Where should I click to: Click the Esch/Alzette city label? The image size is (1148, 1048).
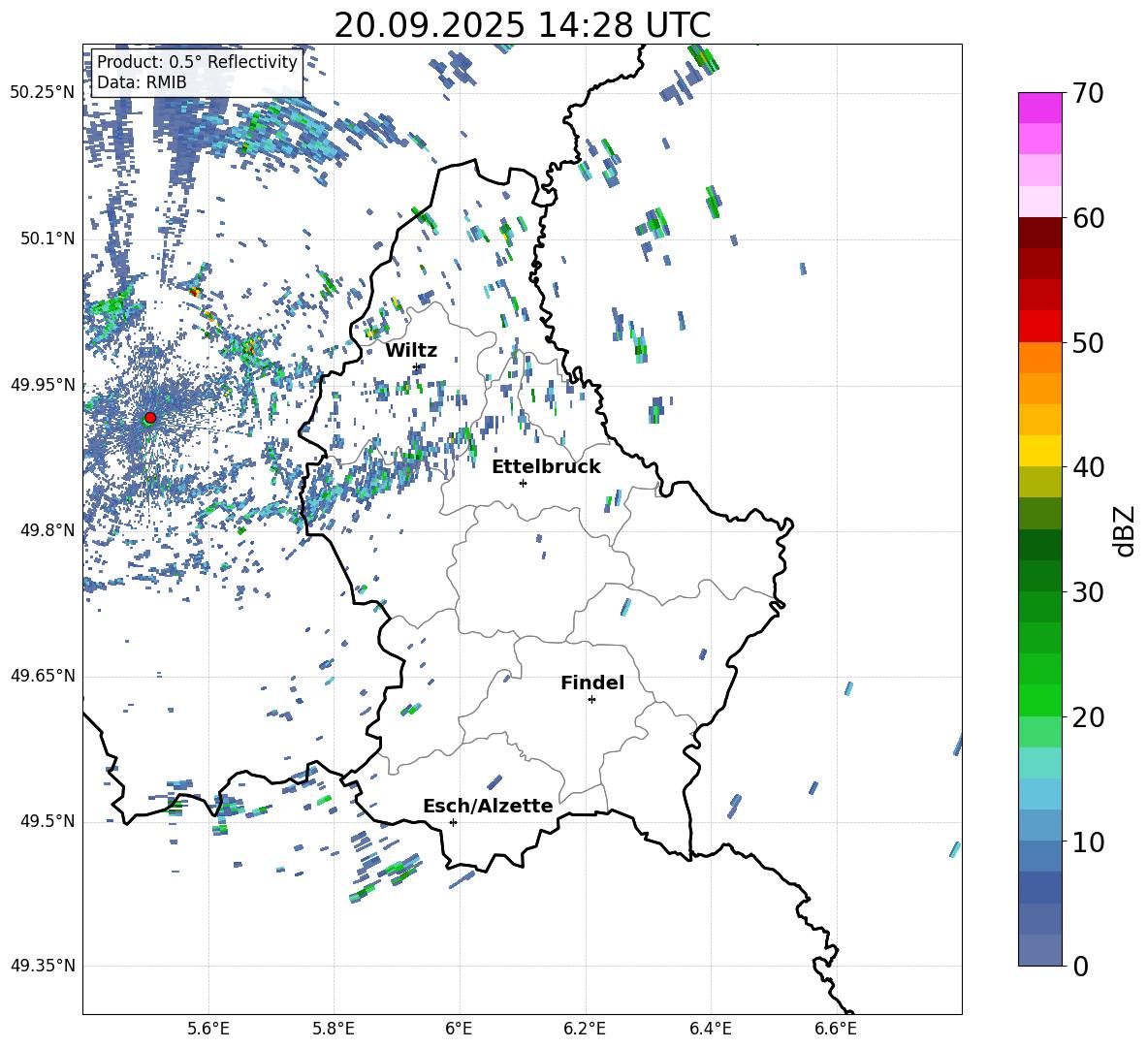coord(488,807)
